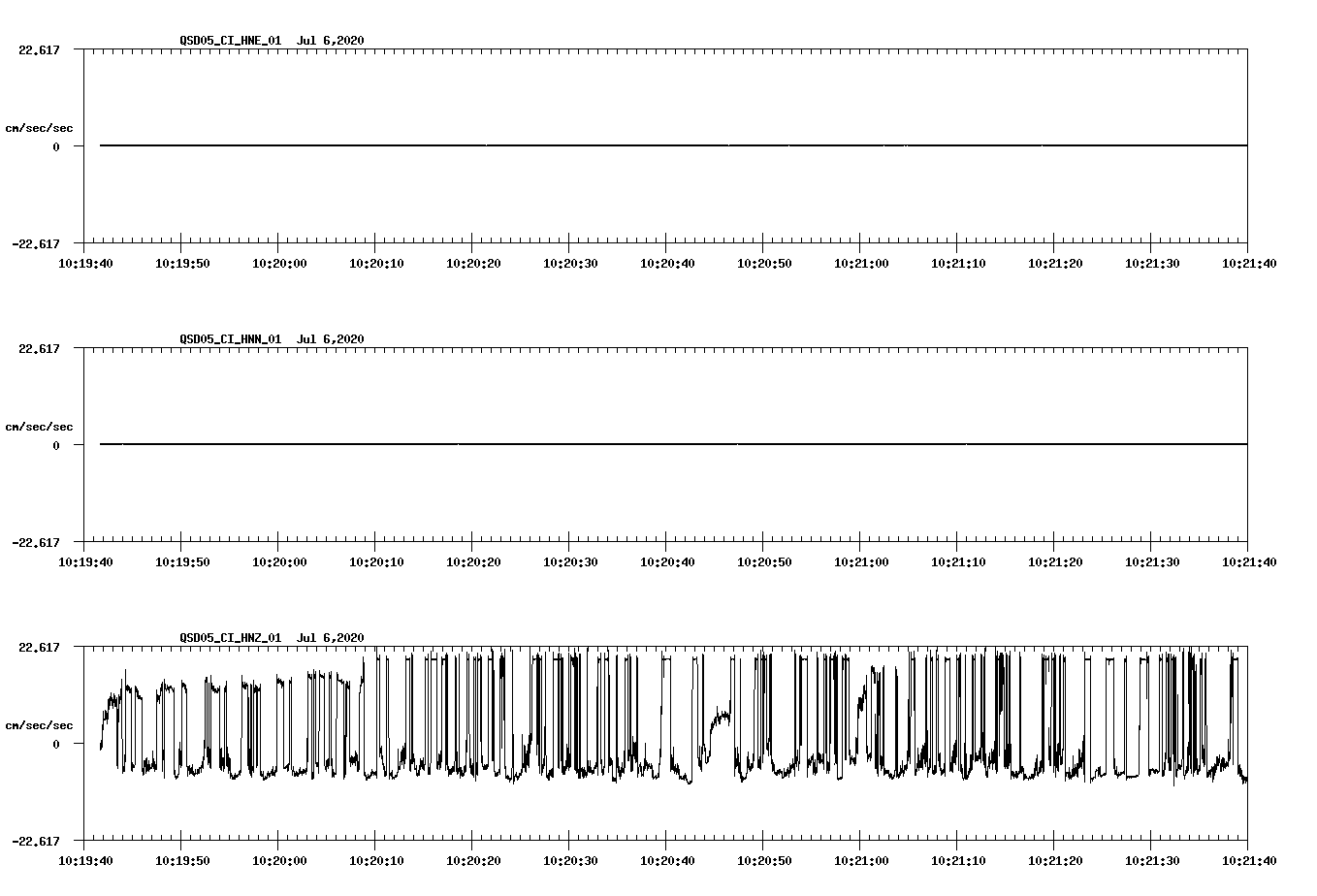Click the 10:20:20 timestamp under HNZ plot
Image resolution: width=1317 pixels, height=896 pixels.
pos(472,860)
